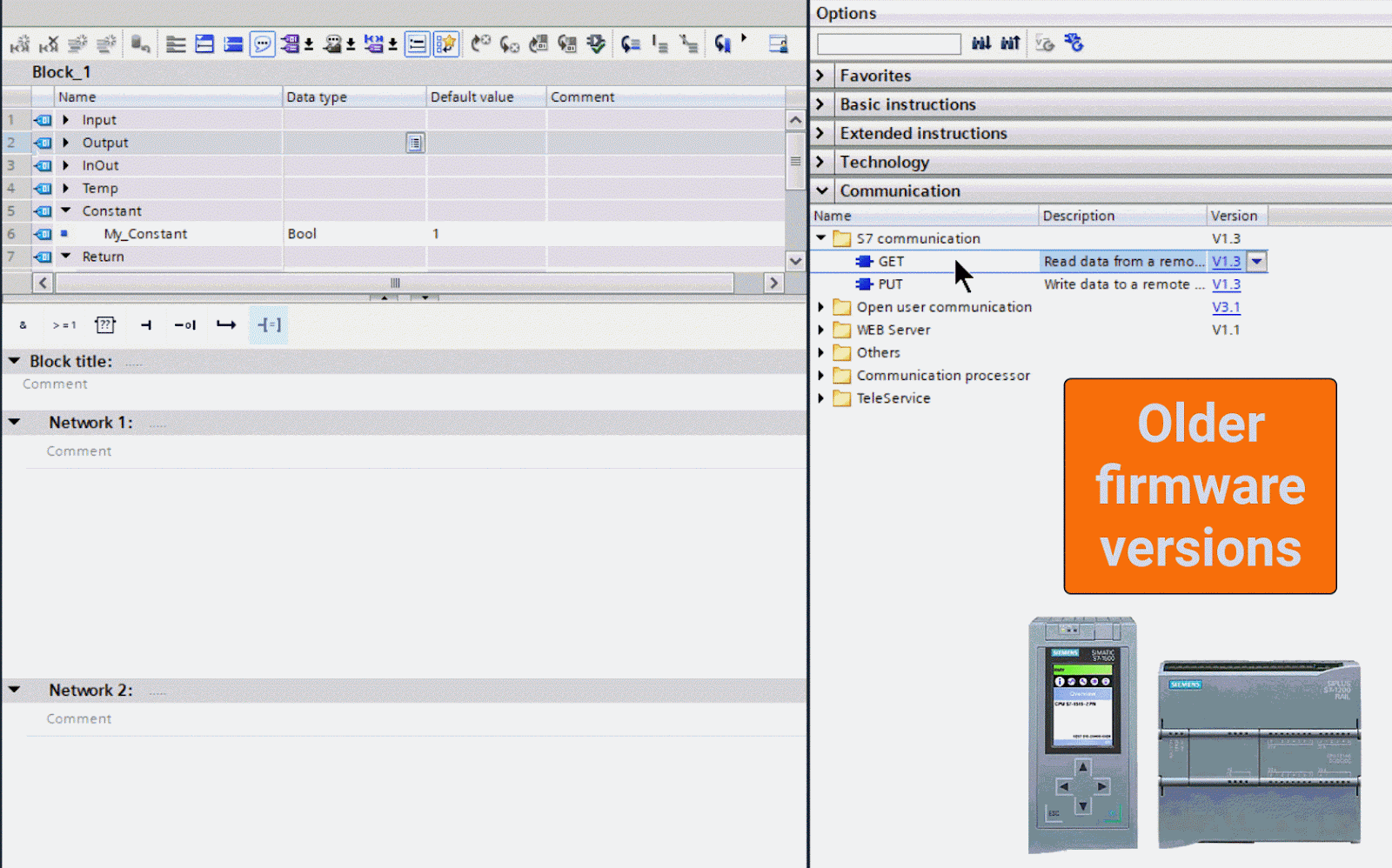Click the V3.1 link for Open user communication
Image resolution: width=1392 pixels, height=868 pixels.
click(x=1226, y=307)
